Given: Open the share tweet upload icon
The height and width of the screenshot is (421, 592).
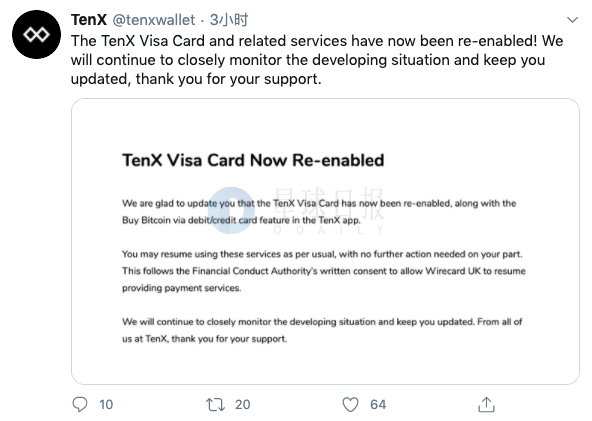Looking at the screenshot, I should pyautogui.click(x=486, y=404).
